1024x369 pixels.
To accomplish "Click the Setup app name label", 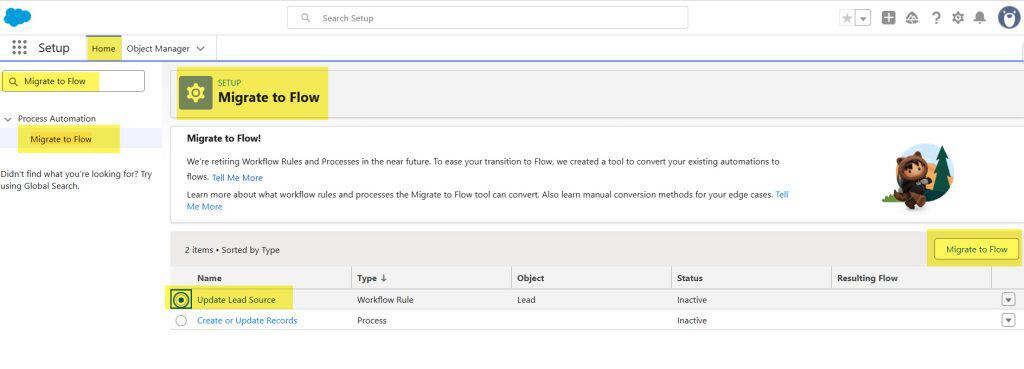I will [54, 48].
